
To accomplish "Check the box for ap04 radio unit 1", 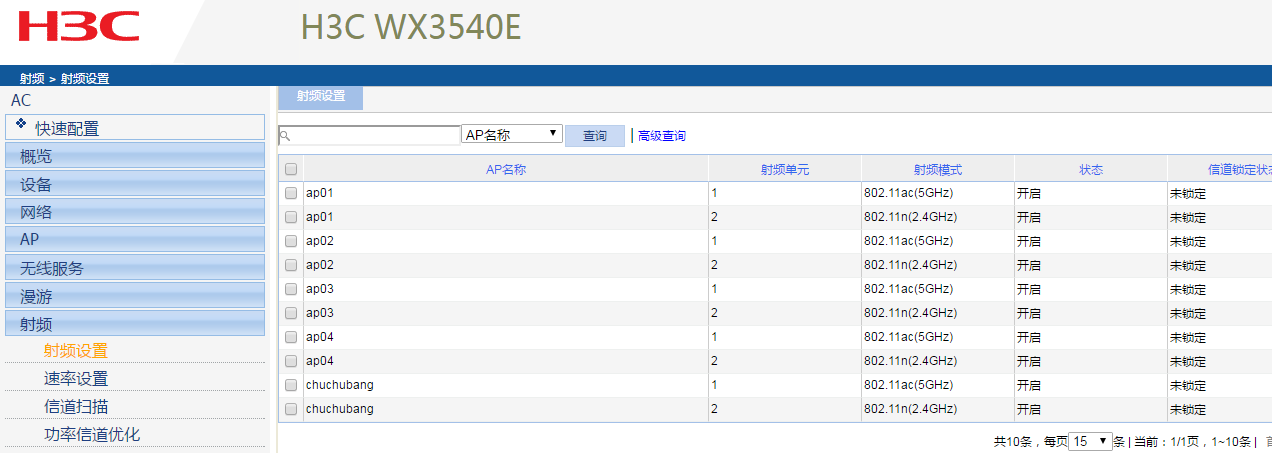I will (x=291, y=337).
